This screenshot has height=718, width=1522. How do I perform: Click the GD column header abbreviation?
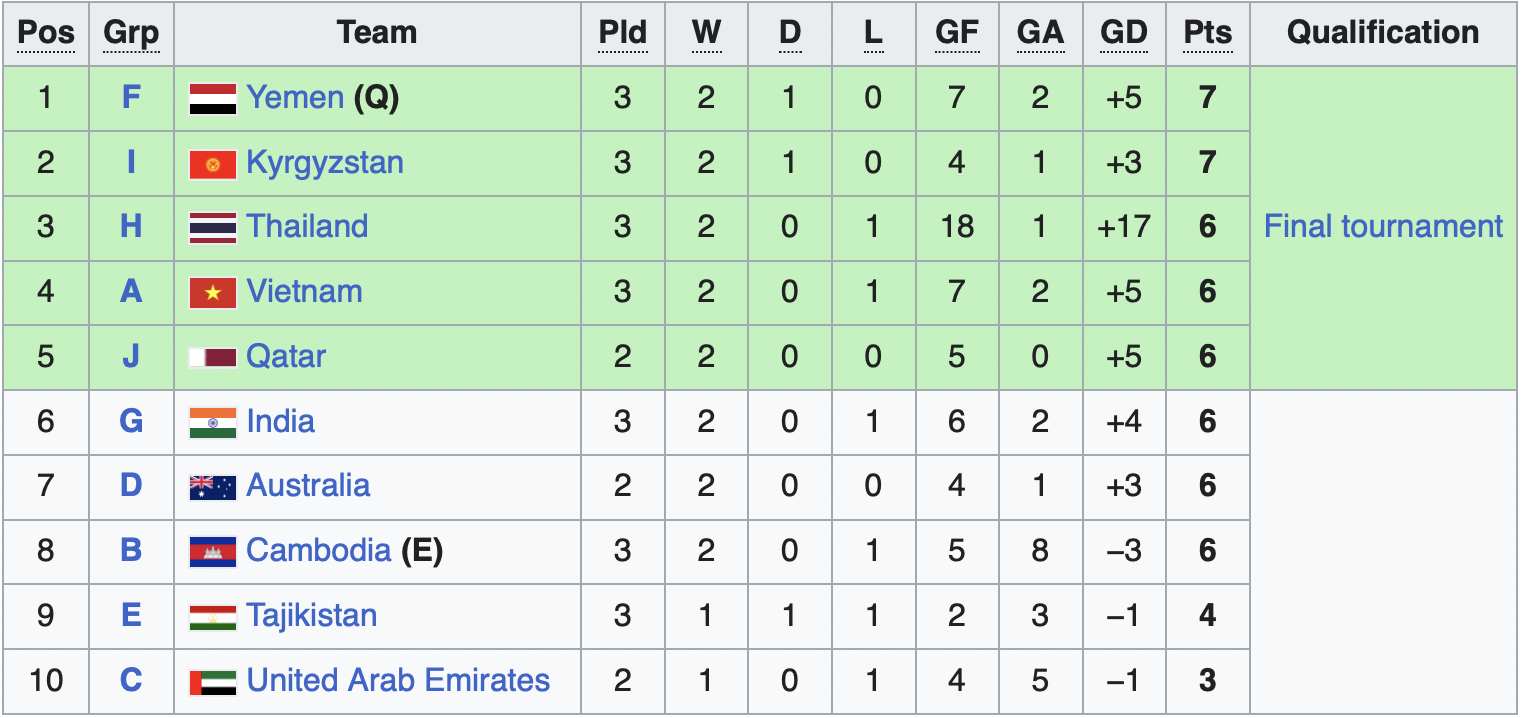pyautogui.click(x=1123, y=33)
